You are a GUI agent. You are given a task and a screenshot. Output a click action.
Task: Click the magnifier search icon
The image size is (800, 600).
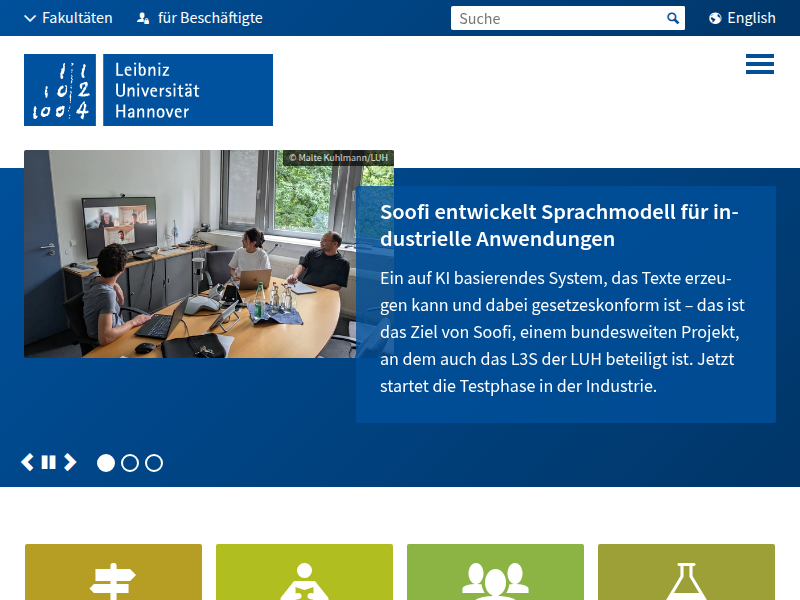(x=673, y=18)
